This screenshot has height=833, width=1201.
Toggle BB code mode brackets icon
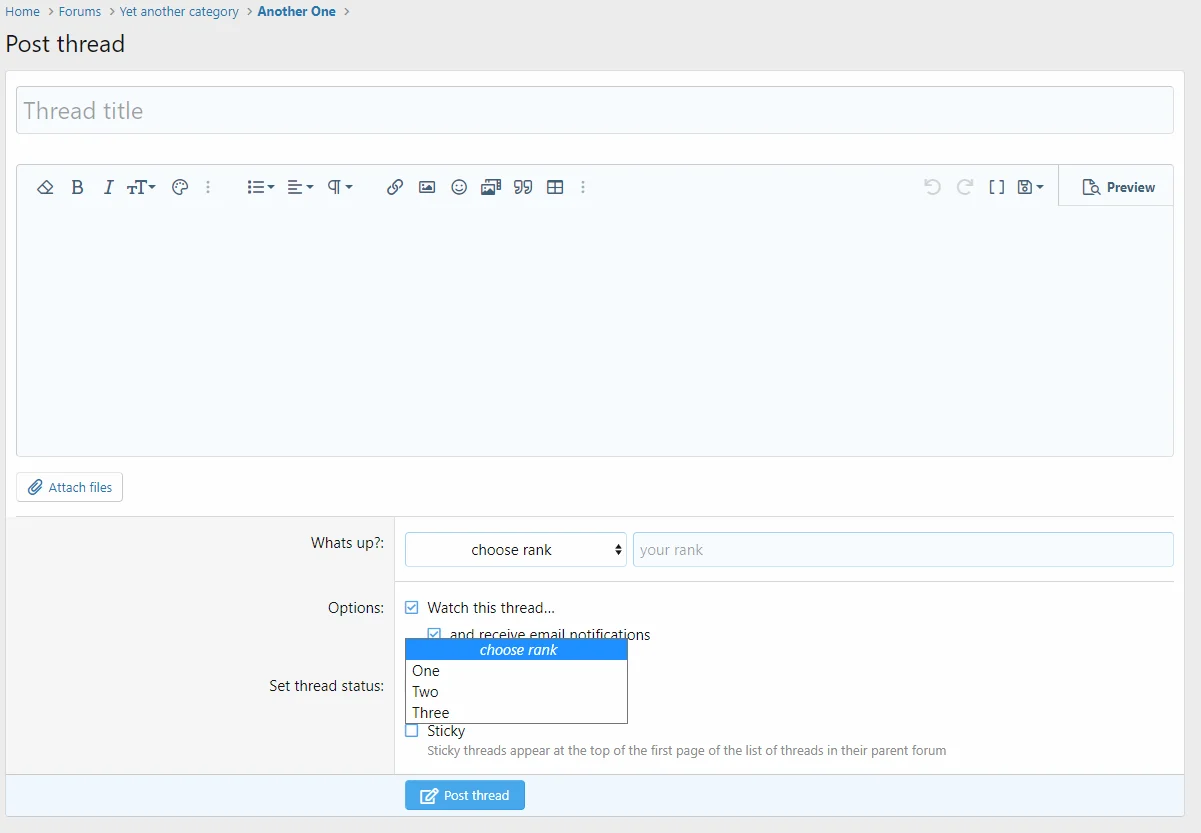click(x=996, y=187)
